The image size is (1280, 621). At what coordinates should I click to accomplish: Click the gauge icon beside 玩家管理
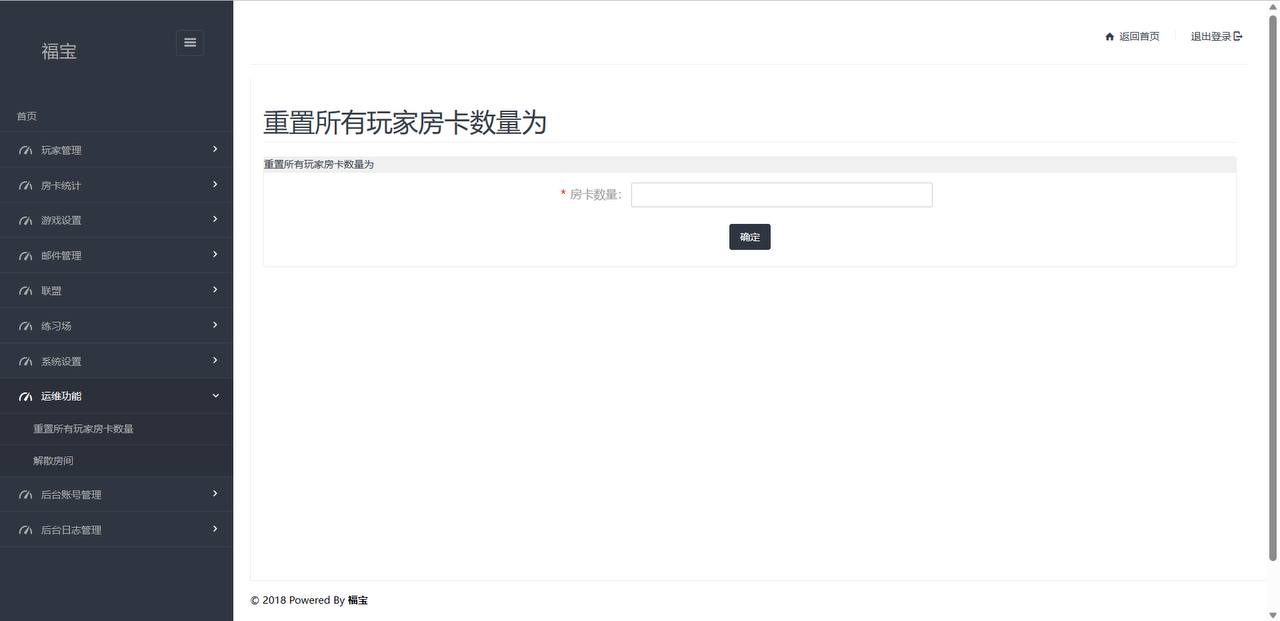pos(26,151)
